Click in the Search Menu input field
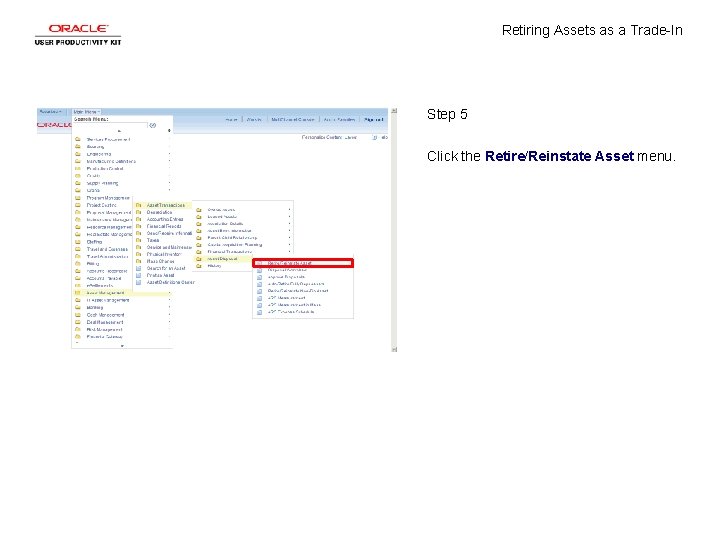The width and height of the screenshot is (720, 540). [x=110, y=125]
